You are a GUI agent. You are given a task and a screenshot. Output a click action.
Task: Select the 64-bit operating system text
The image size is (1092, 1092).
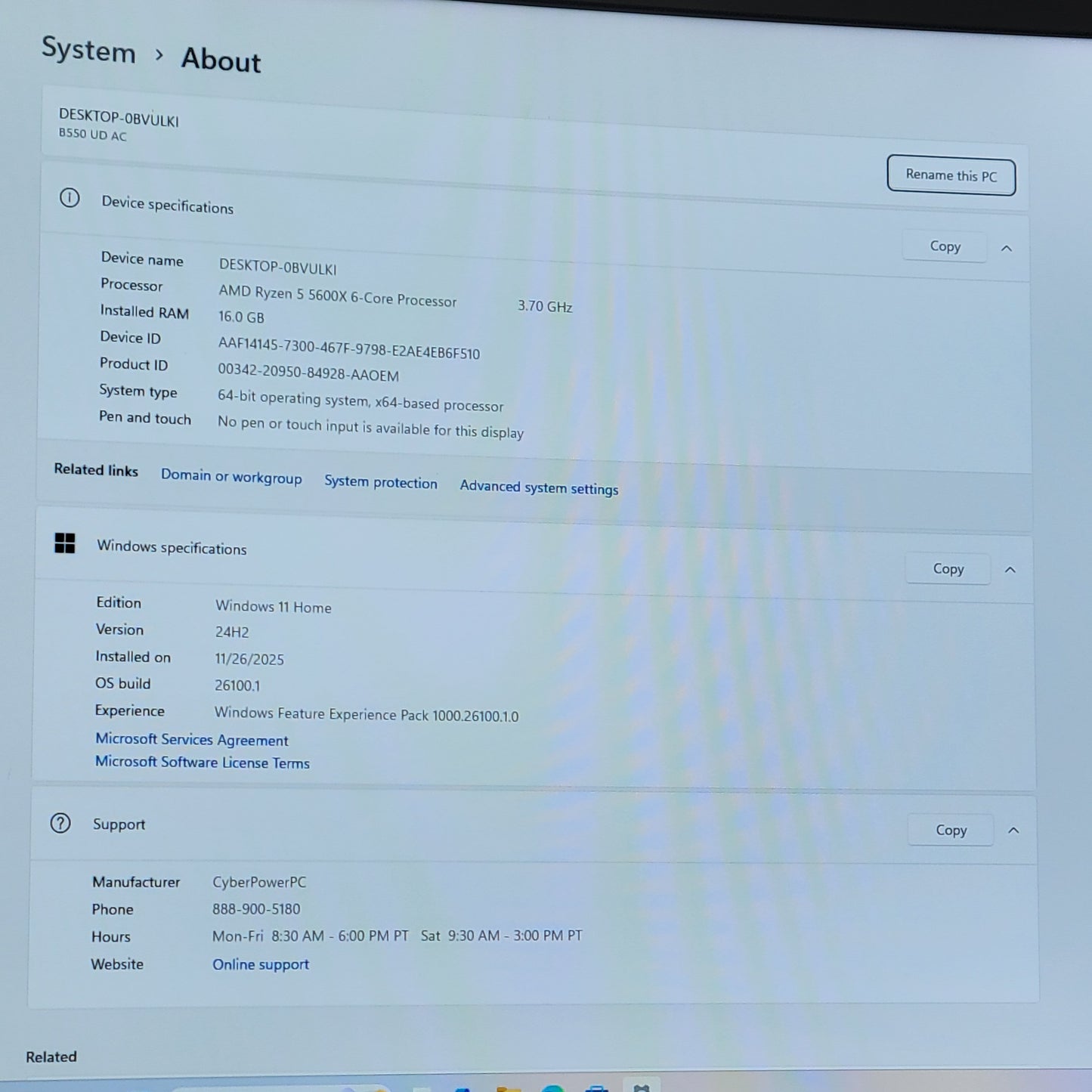coord(360,401)
